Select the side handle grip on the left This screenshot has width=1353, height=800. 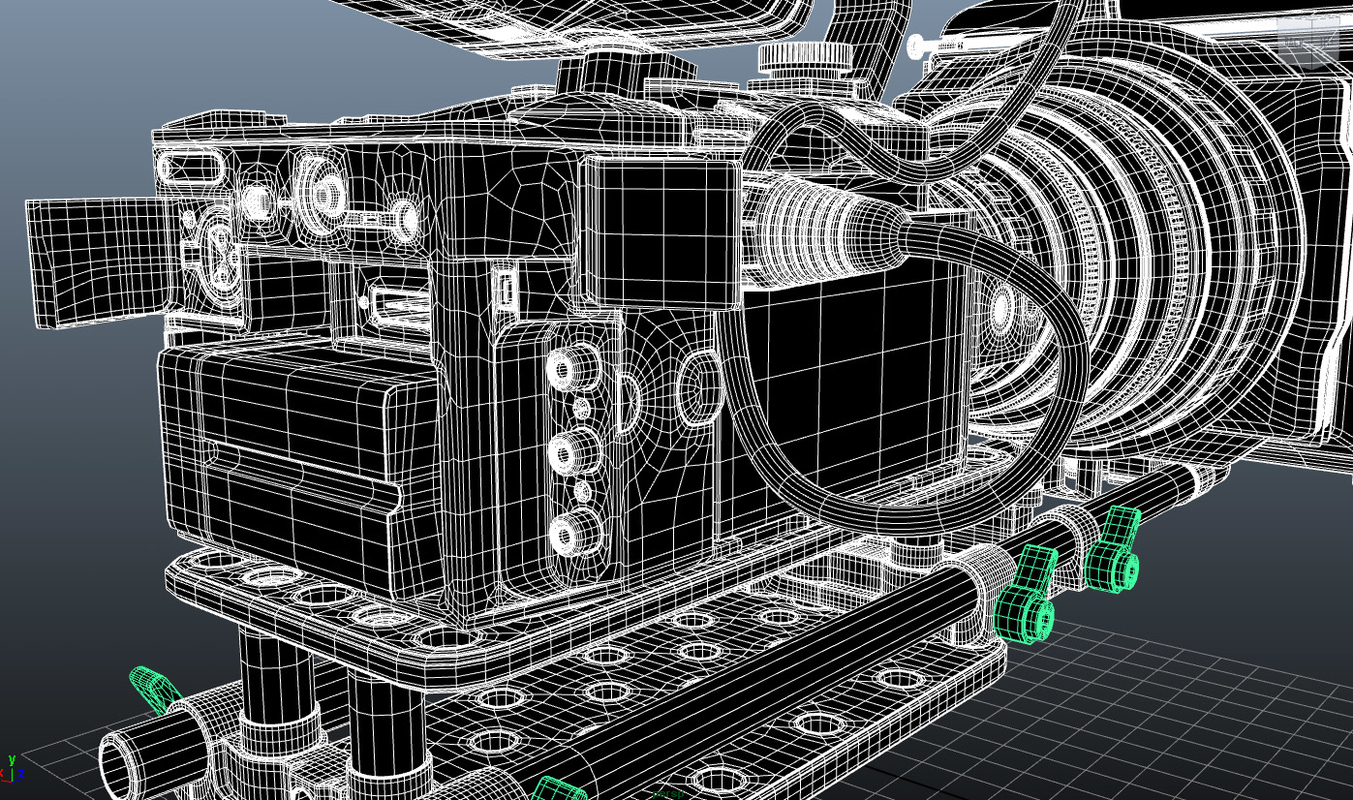[x=90, y=260]
